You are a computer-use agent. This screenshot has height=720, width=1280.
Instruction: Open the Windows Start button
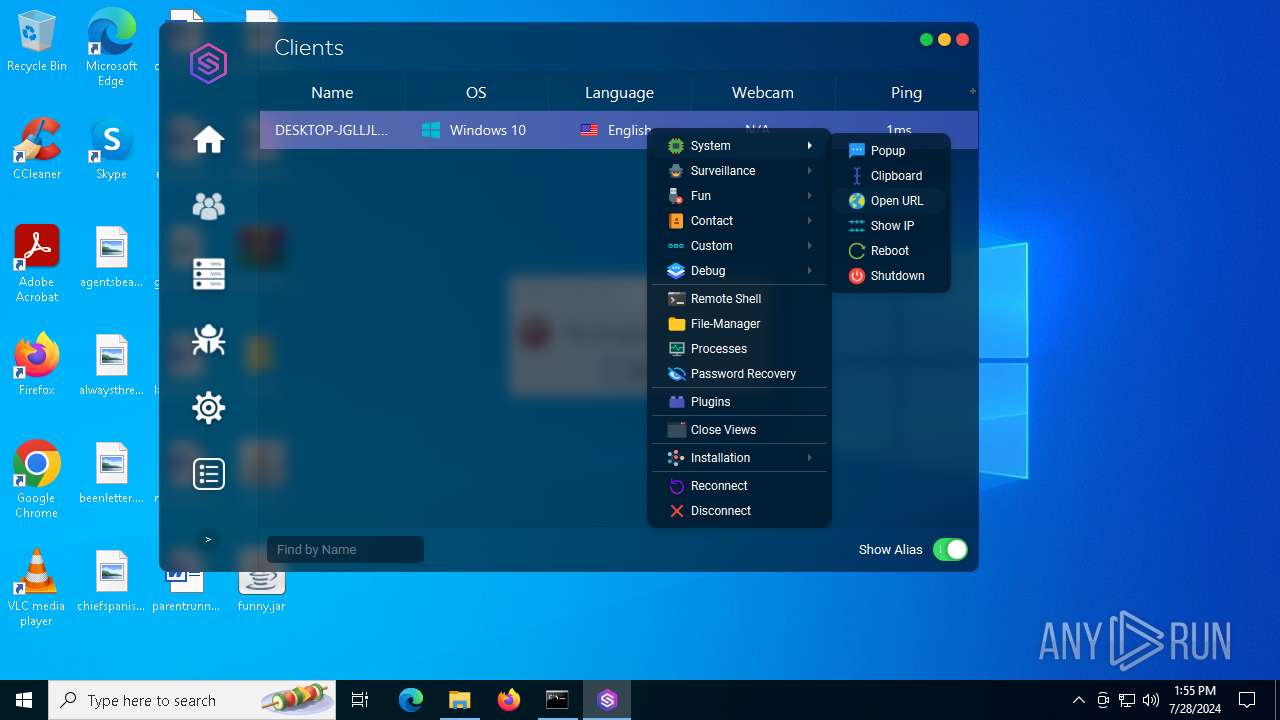[24, 700]
